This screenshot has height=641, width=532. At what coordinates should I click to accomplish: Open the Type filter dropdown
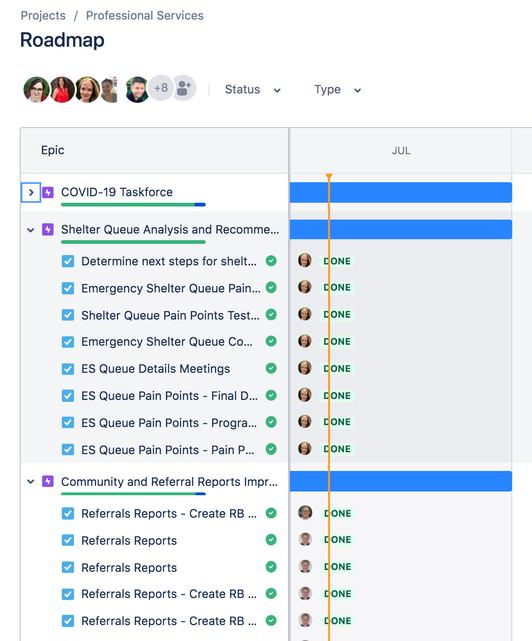pos(338,90)
